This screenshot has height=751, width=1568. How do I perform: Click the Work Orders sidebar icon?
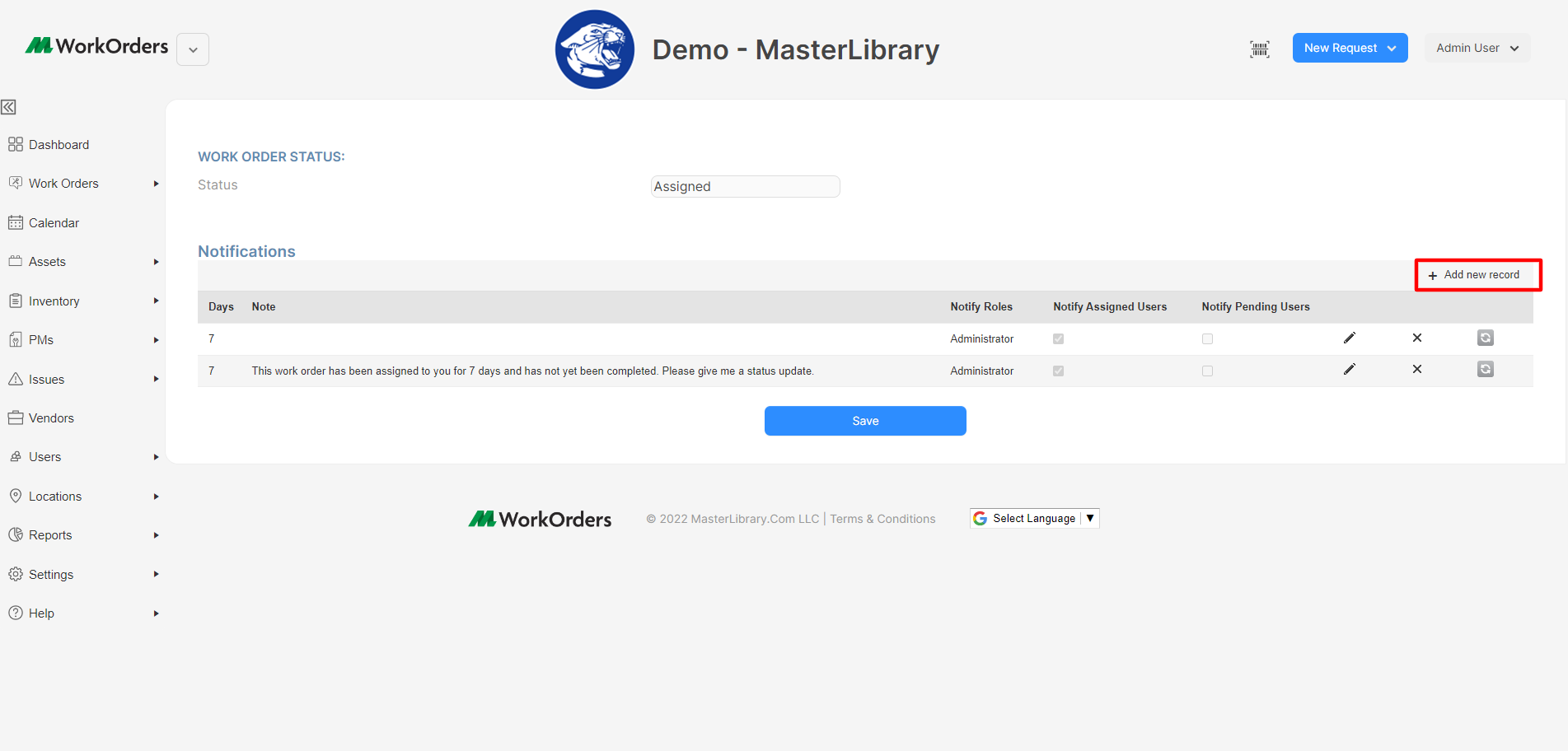[x=16, y=183]
